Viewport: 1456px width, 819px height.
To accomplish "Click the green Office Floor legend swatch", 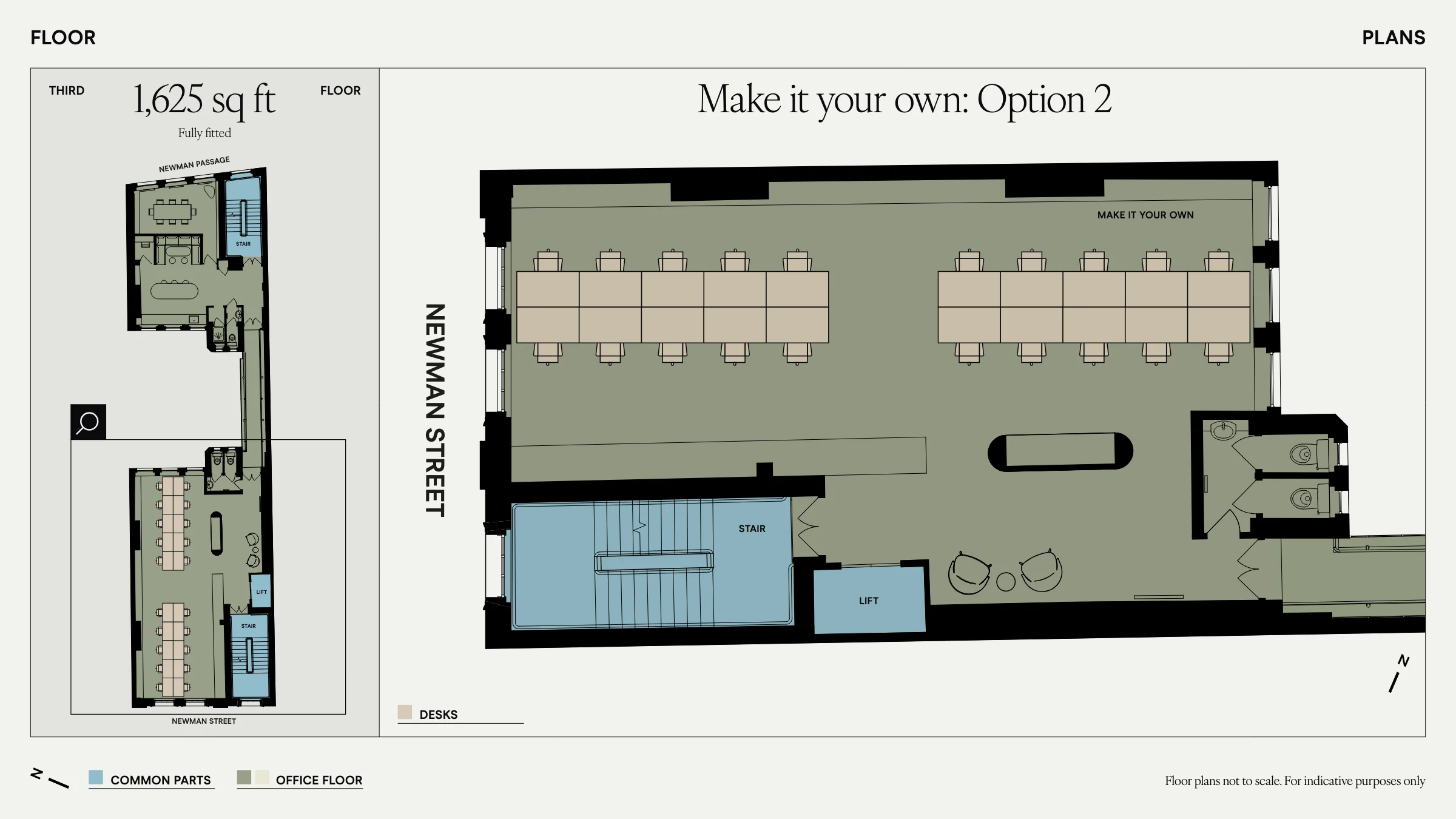I will pos(244,777).
